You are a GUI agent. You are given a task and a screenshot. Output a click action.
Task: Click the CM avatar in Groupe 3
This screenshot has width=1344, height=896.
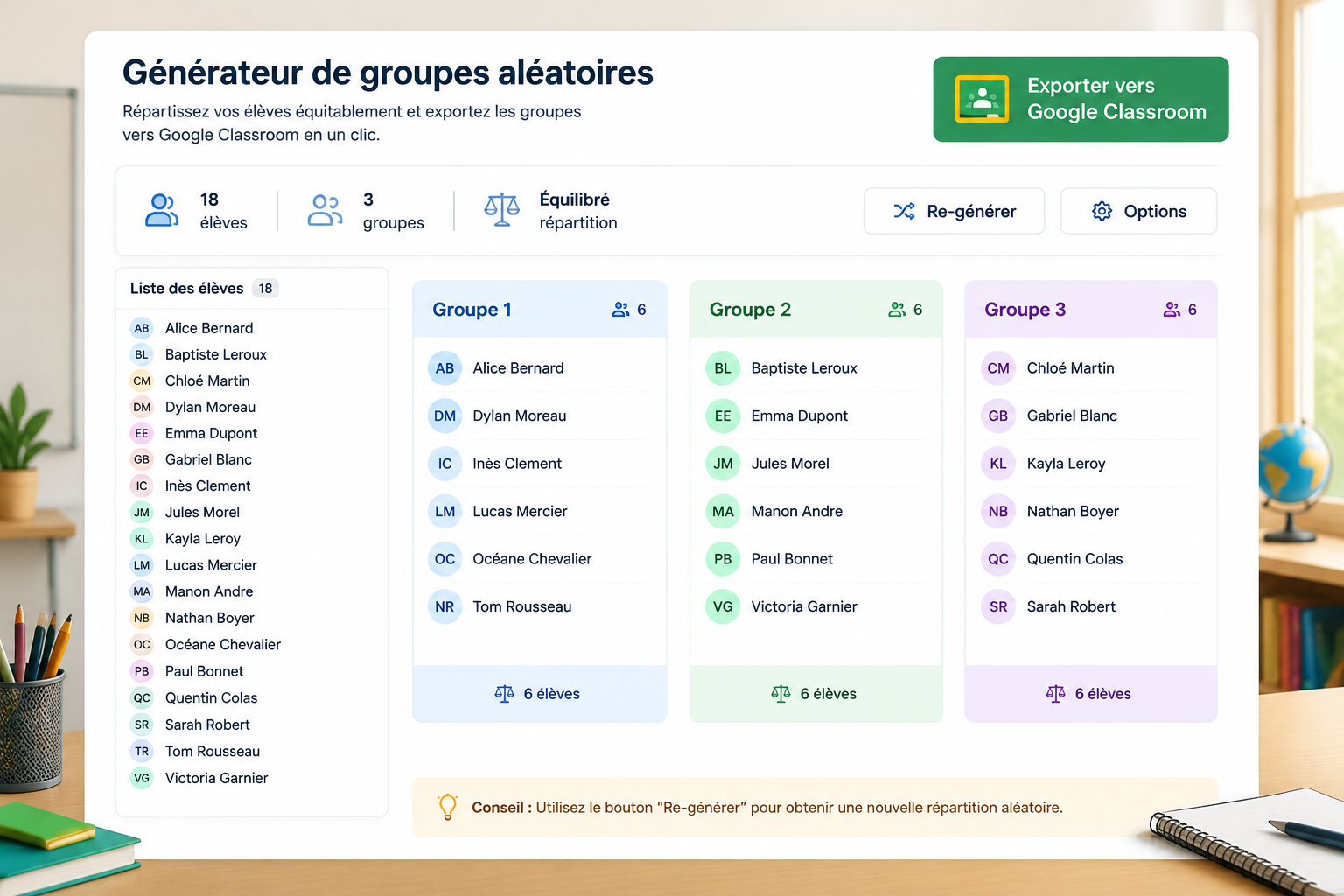(x=998, y=368)
